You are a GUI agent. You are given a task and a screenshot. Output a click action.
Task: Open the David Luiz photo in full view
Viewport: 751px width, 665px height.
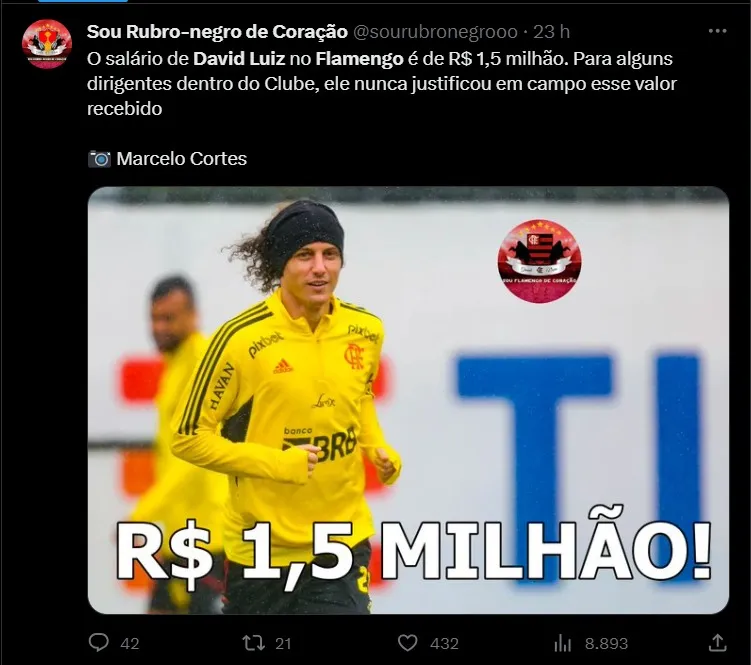tap(408, 400)
